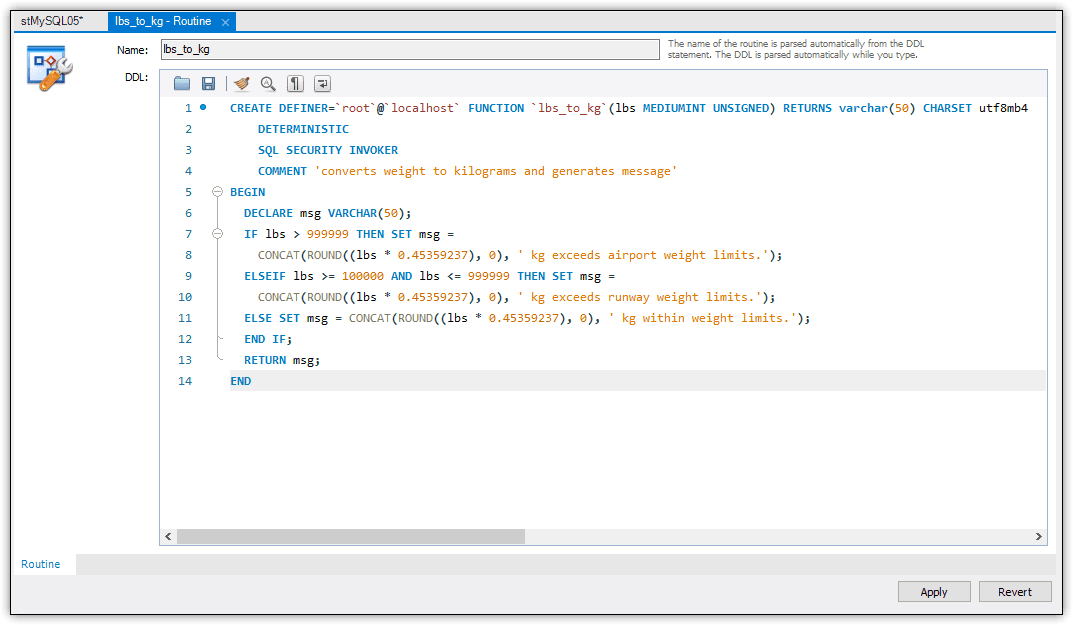Toggle invisible characters display
This screenshot has width=1073, height=625.
293,83
